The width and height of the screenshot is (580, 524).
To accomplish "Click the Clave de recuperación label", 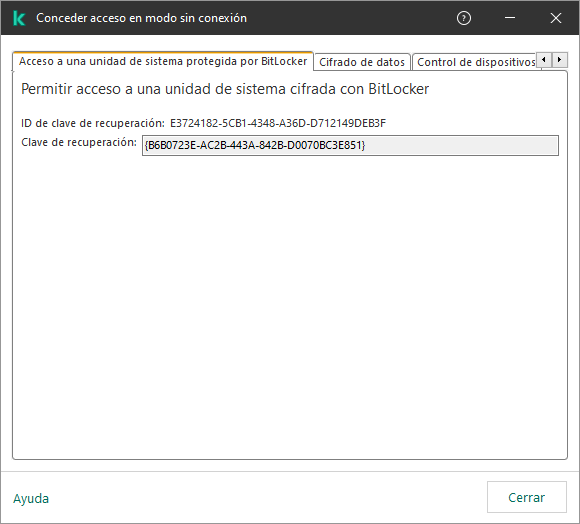I will click(x=79, y=142).
